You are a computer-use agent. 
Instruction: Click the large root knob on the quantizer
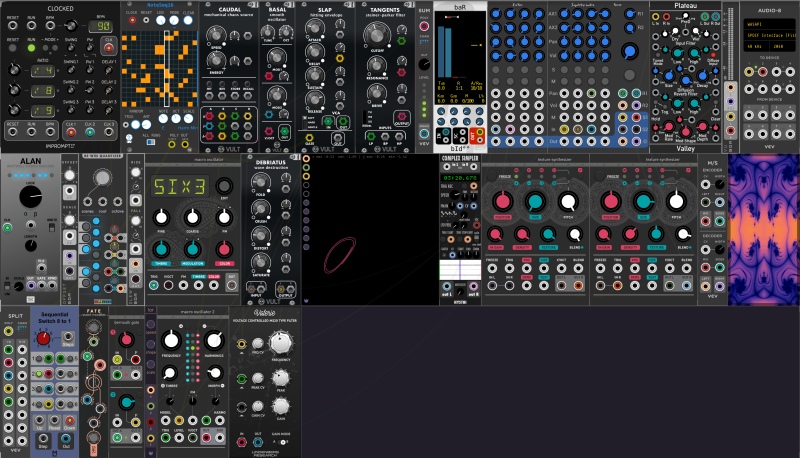(103, 177)
